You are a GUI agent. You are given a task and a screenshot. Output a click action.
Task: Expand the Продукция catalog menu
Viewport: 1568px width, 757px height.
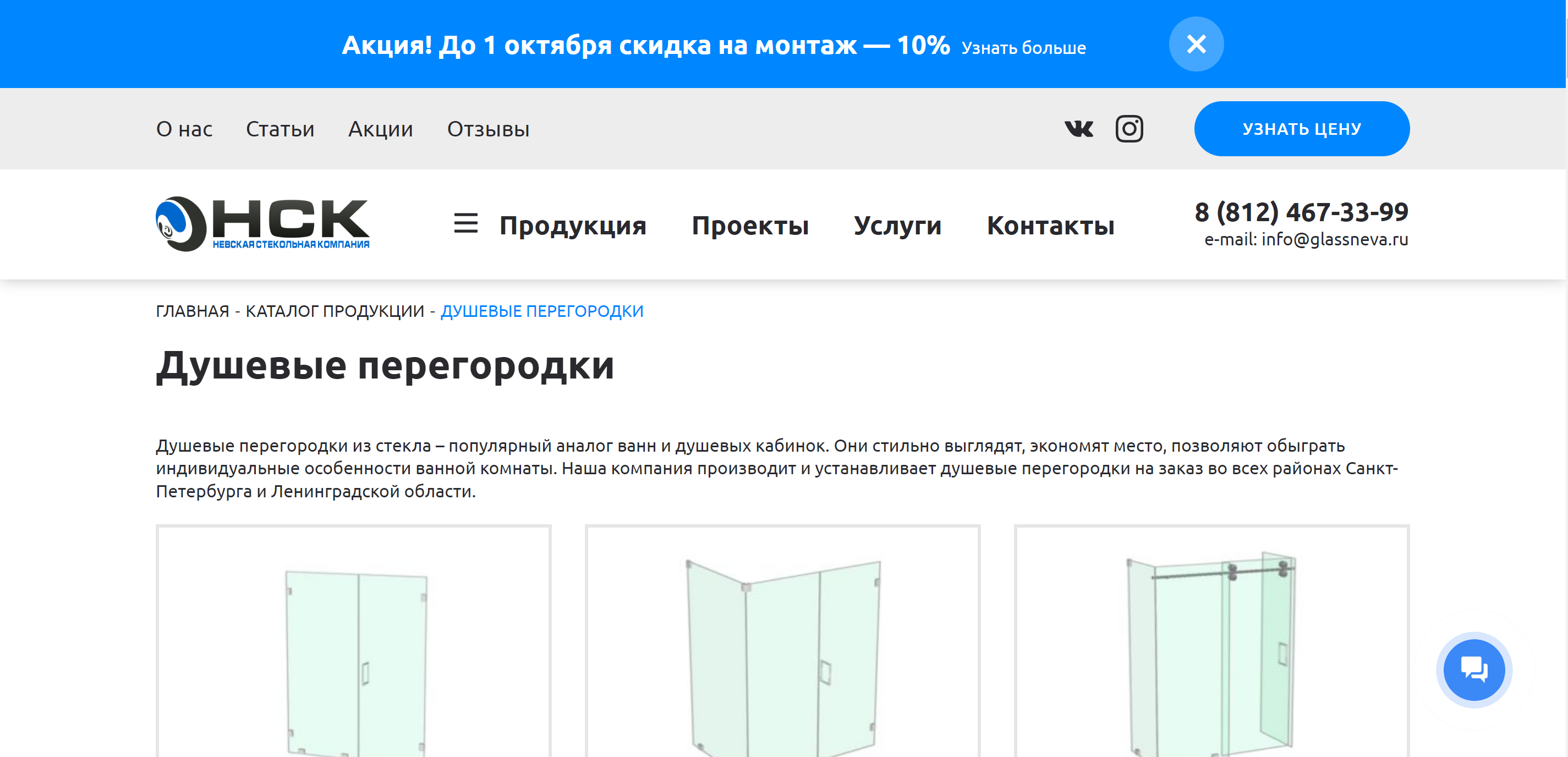click(573, 225)
